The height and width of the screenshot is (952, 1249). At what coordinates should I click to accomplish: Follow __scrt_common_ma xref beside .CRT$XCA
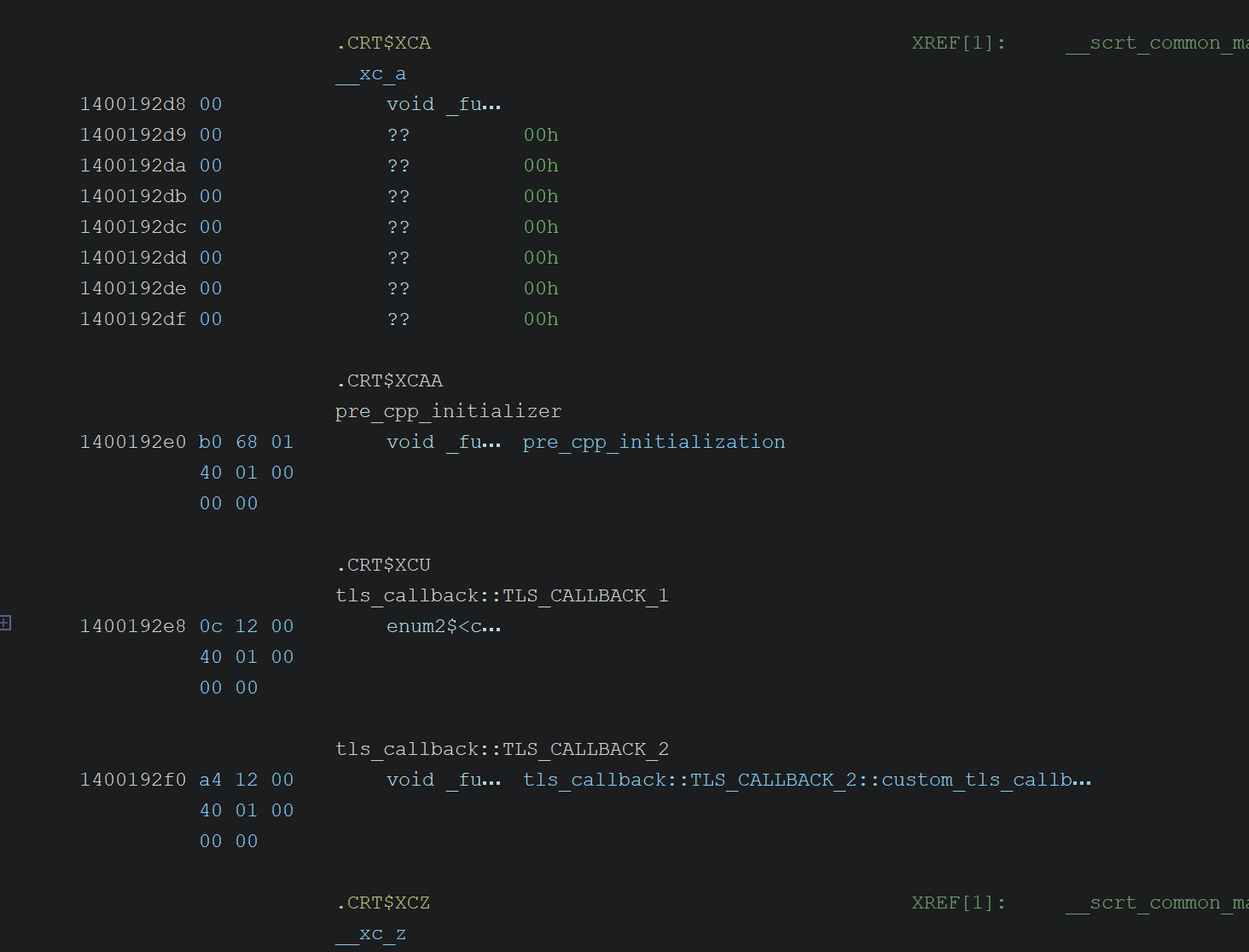[1157, 43]
